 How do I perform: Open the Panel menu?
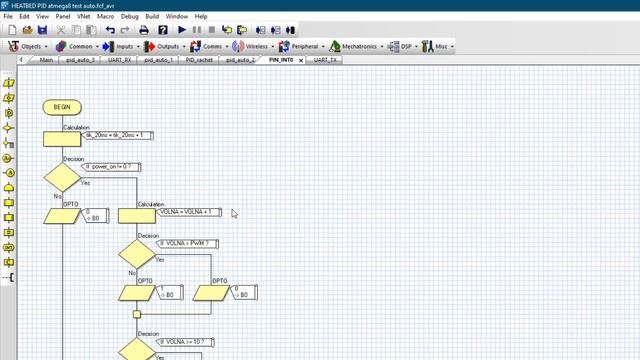pos(62,16)
